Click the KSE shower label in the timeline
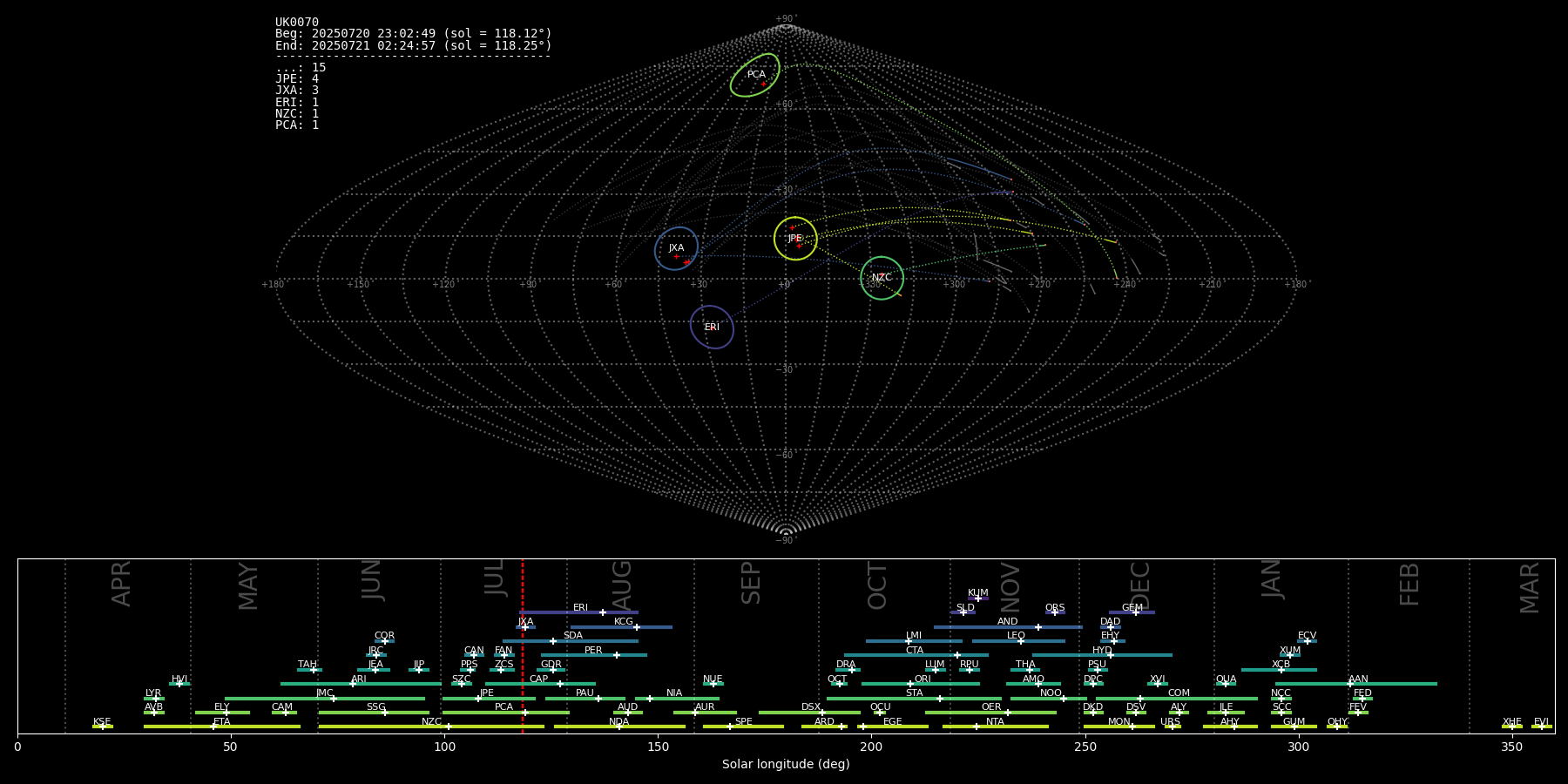The image size is (1568, 784). pyautogui.click(x=102, y=722)
